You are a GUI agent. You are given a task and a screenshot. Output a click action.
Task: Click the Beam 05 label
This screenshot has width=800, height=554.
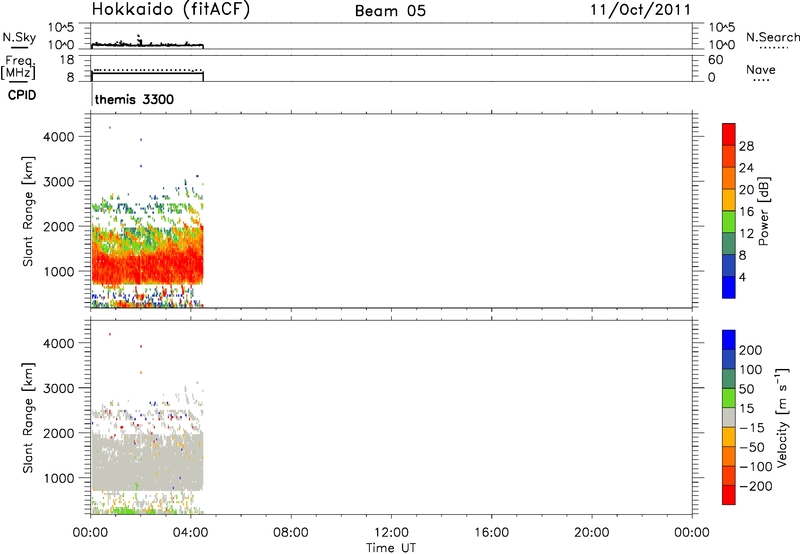pos(390,11)
